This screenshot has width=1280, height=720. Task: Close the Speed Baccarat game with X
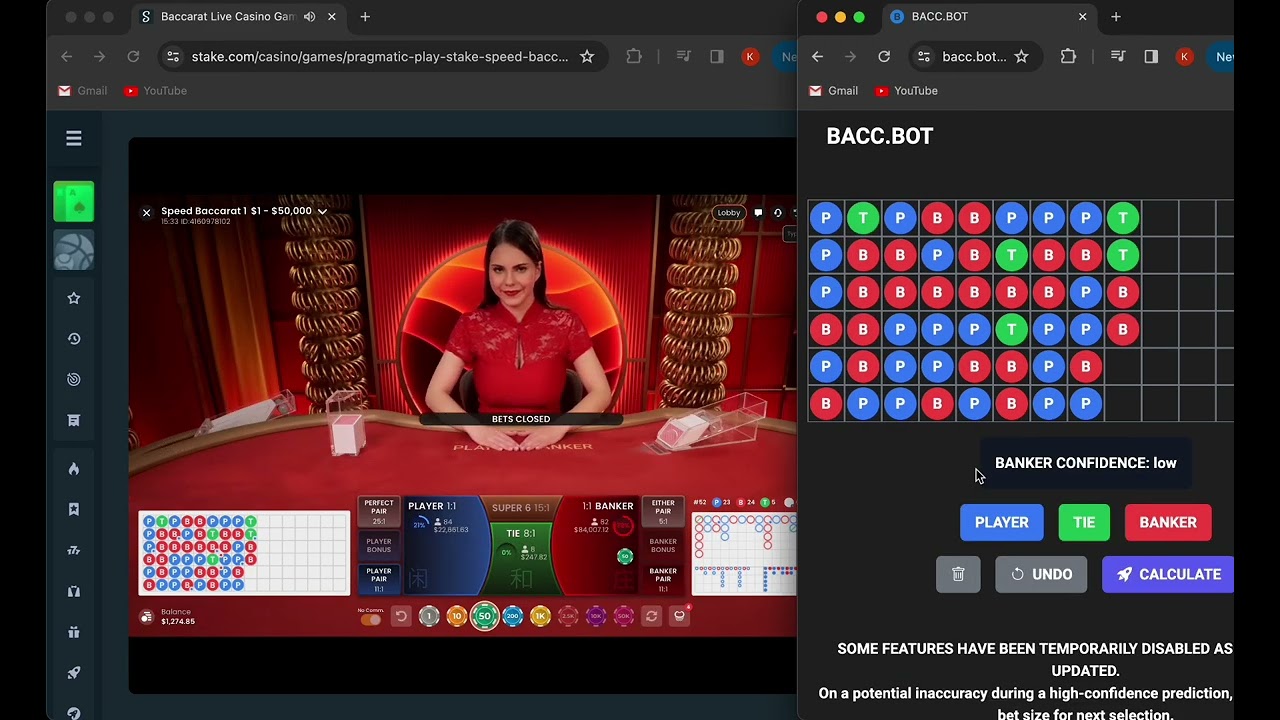click(146, 213)
